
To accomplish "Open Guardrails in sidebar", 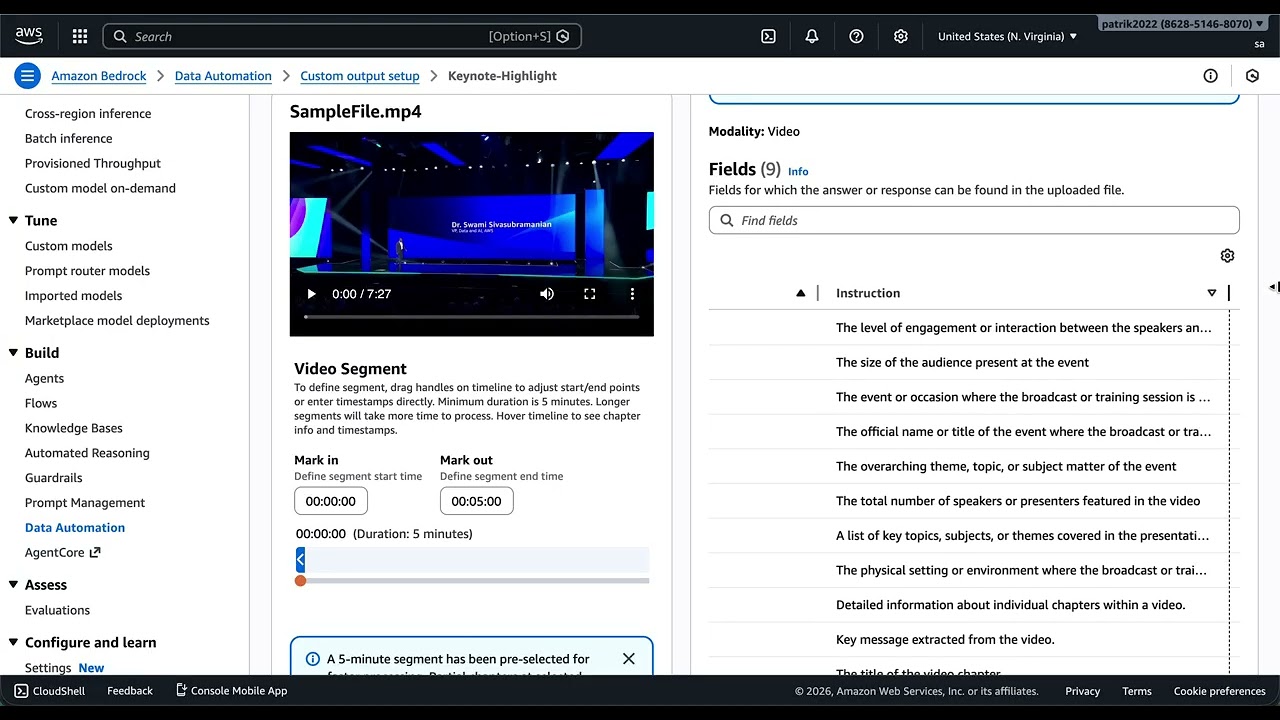I will tap(54, 478).
